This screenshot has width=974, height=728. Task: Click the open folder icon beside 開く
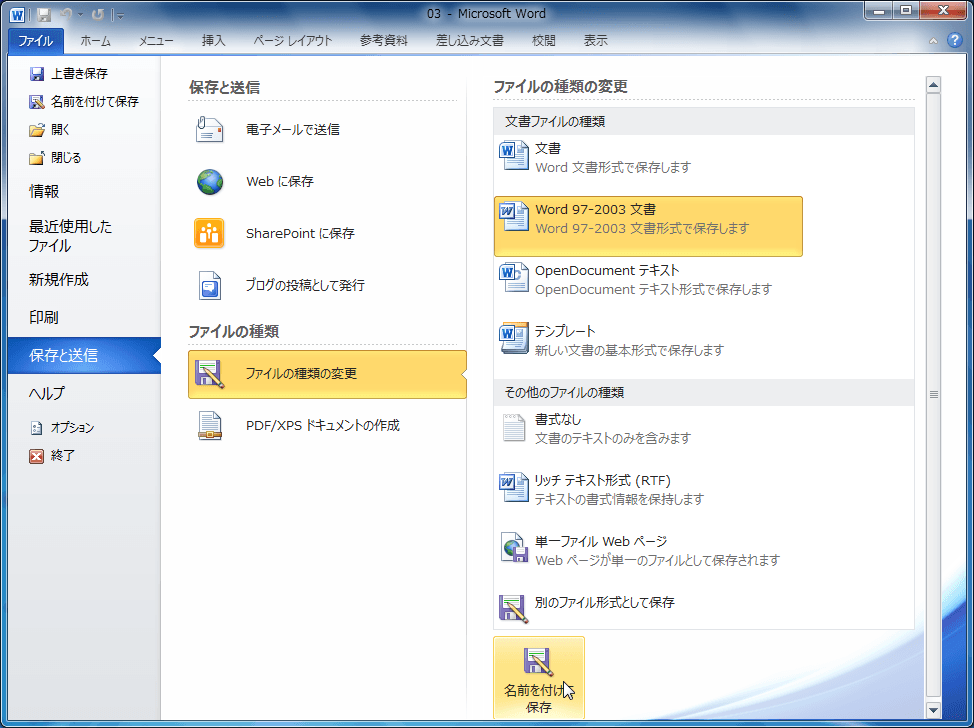(x=37, y=130)
